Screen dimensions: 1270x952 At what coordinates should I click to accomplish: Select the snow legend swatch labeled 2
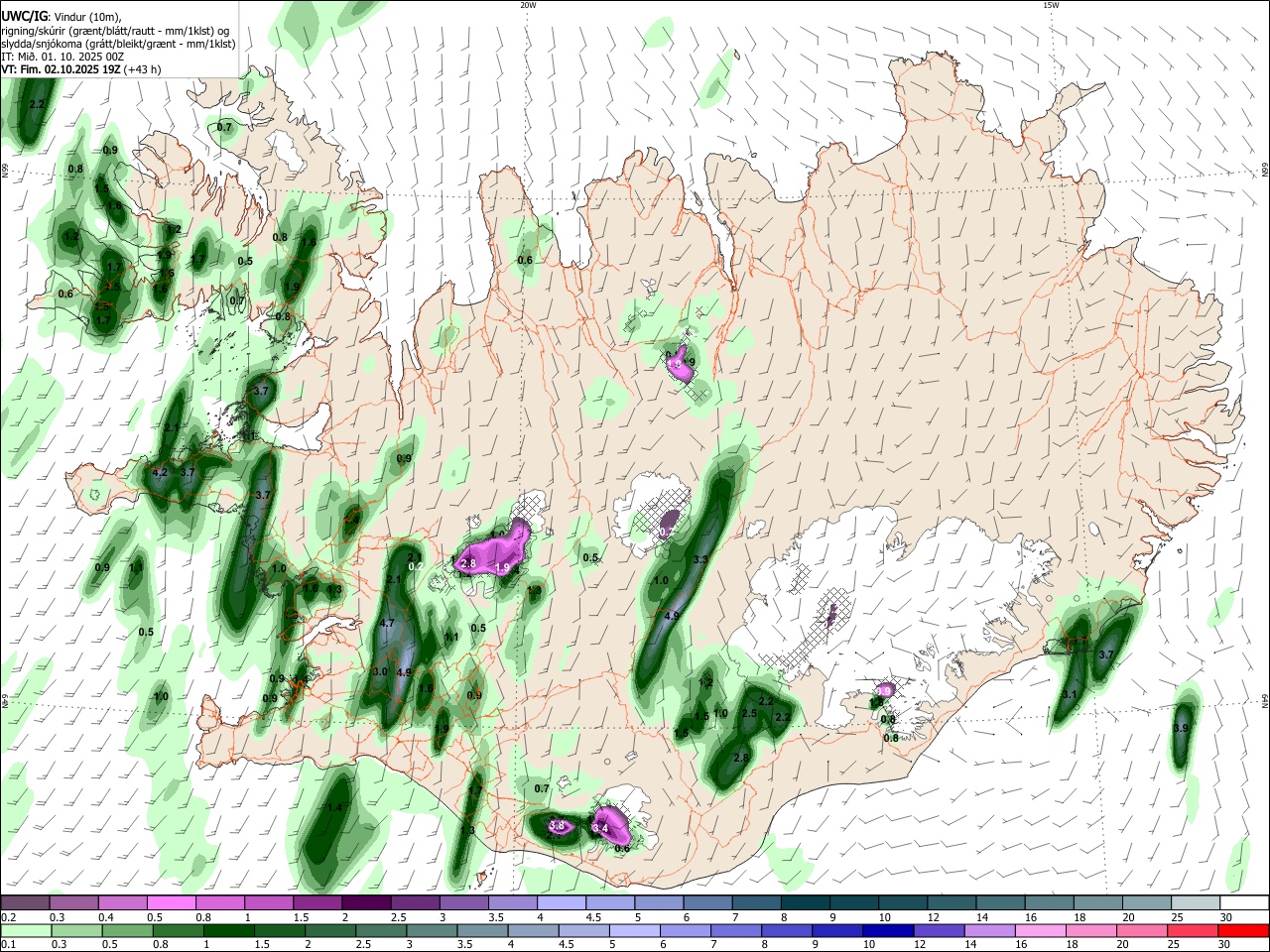coord(366,902)
